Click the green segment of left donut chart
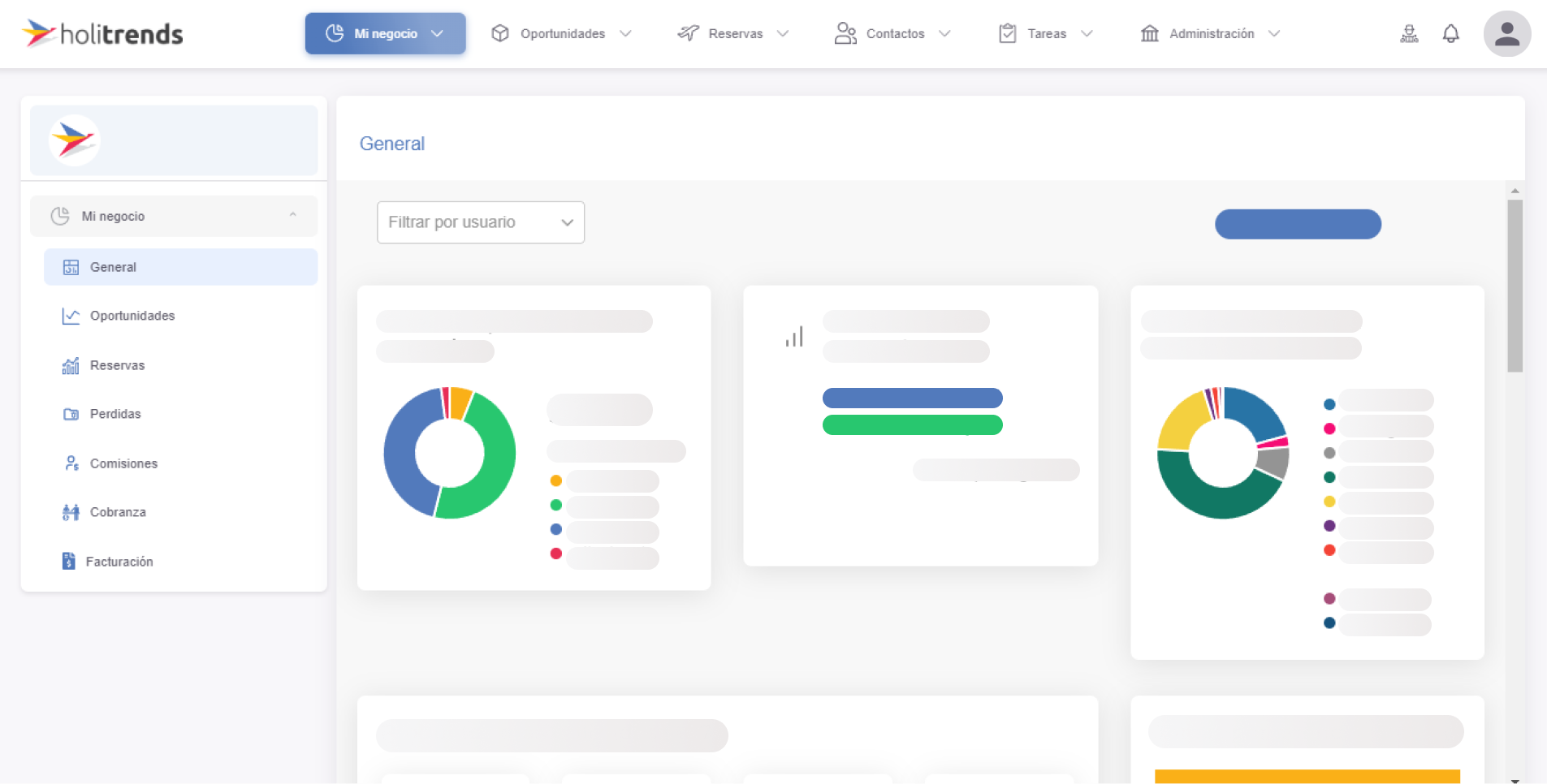 click(x=497, y=463)
